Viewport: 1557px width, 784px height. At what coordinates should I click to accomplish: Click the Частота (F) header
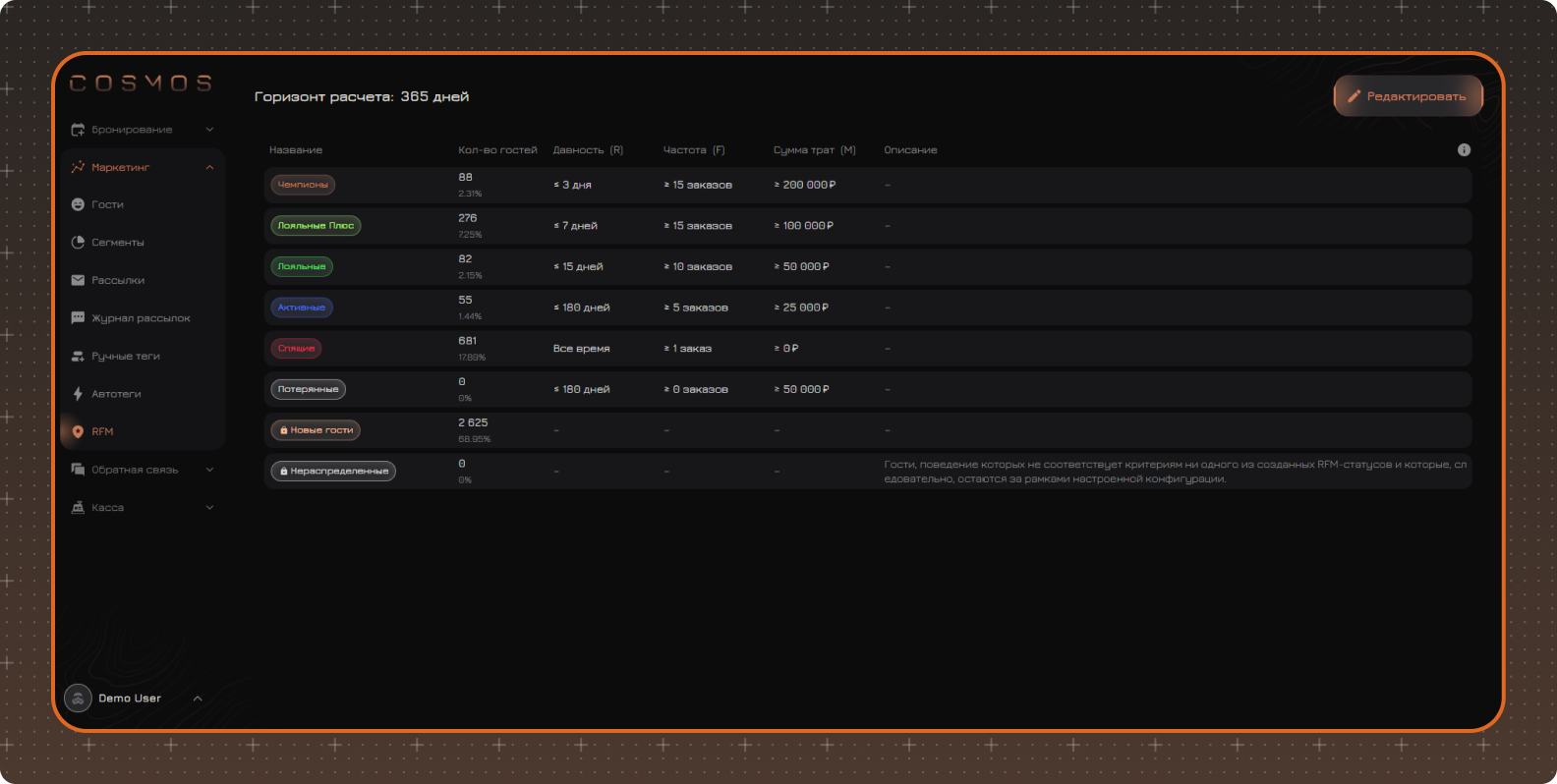coord(694,150)
